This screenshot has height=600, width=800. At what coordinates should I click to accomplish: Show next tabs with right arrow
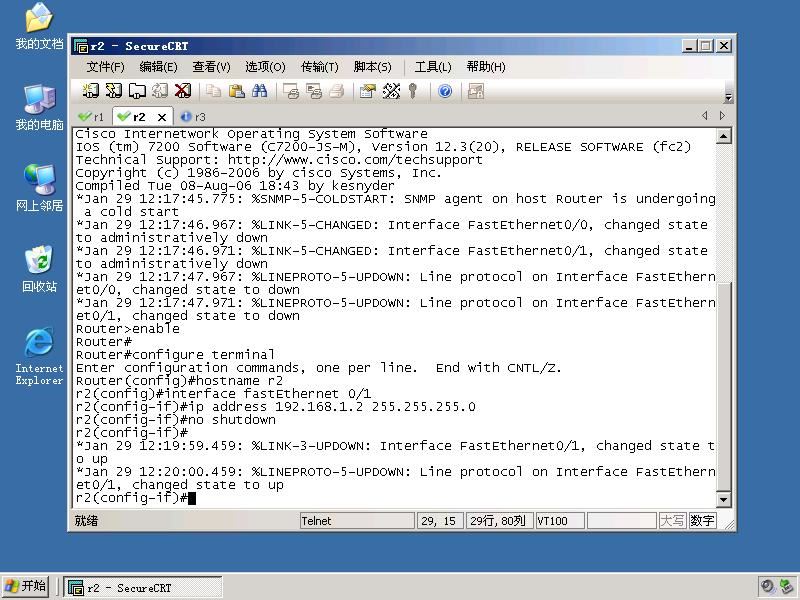pos(722,116)
